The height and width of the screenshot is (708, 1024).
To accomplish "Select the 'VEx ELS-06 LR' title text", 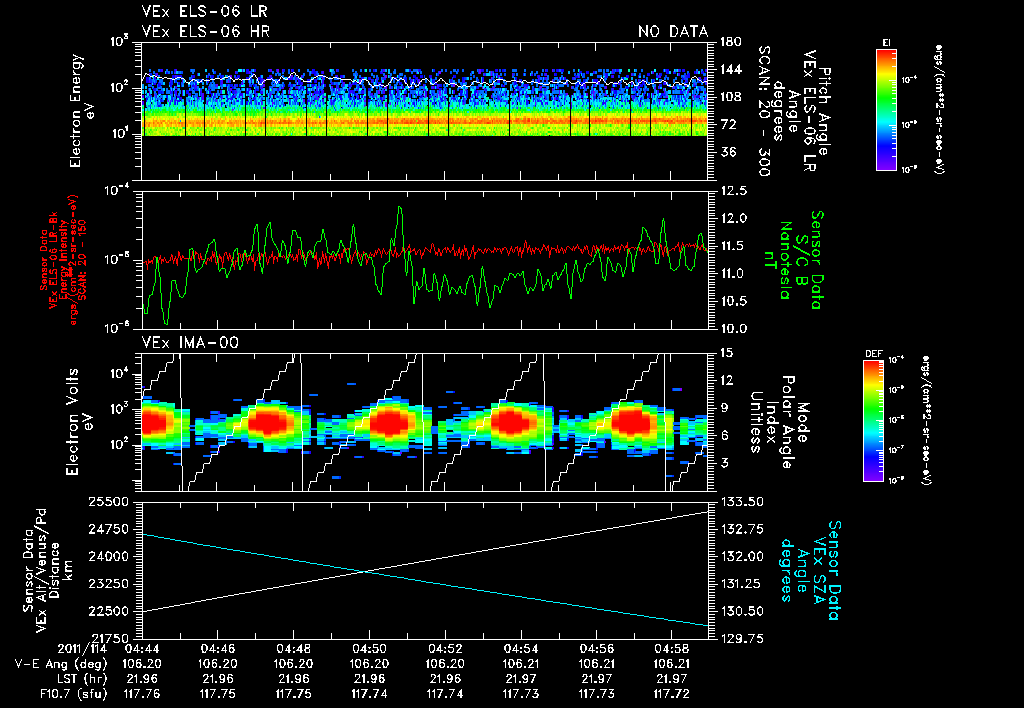I will [x=204, y=11].
